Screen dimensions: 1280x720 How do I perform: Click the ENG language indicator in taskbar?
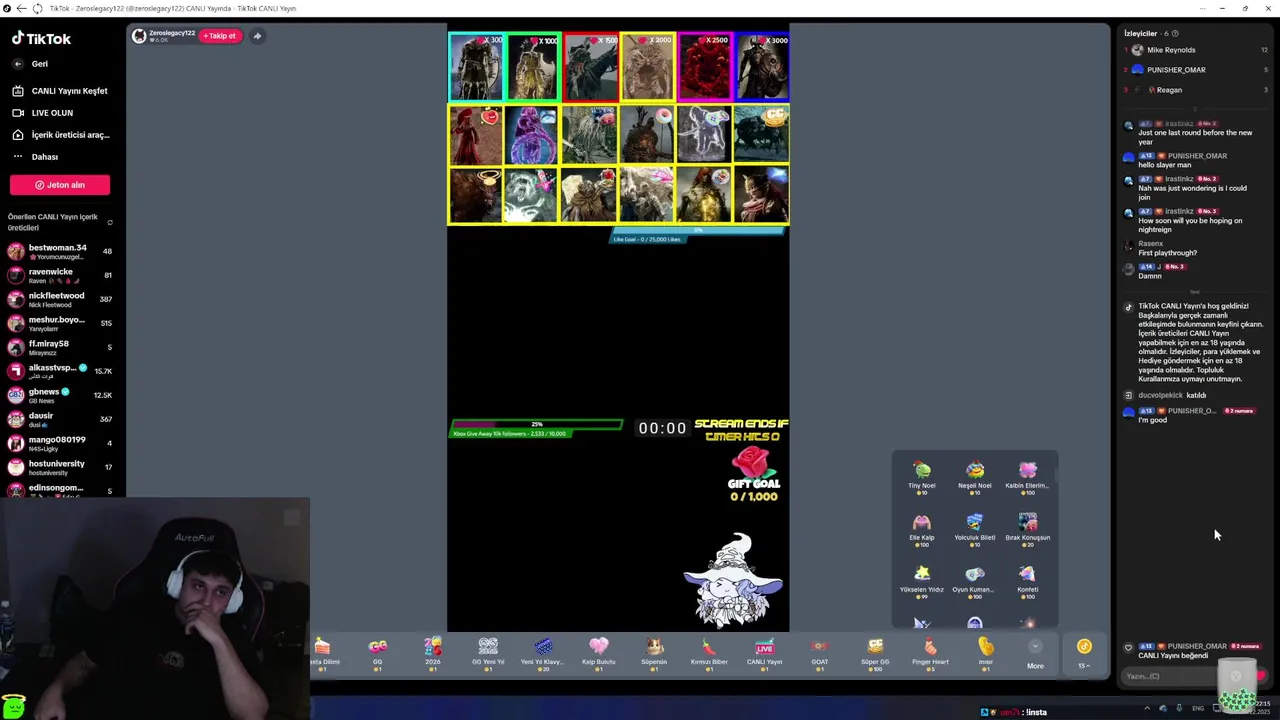click(1198, 709)
